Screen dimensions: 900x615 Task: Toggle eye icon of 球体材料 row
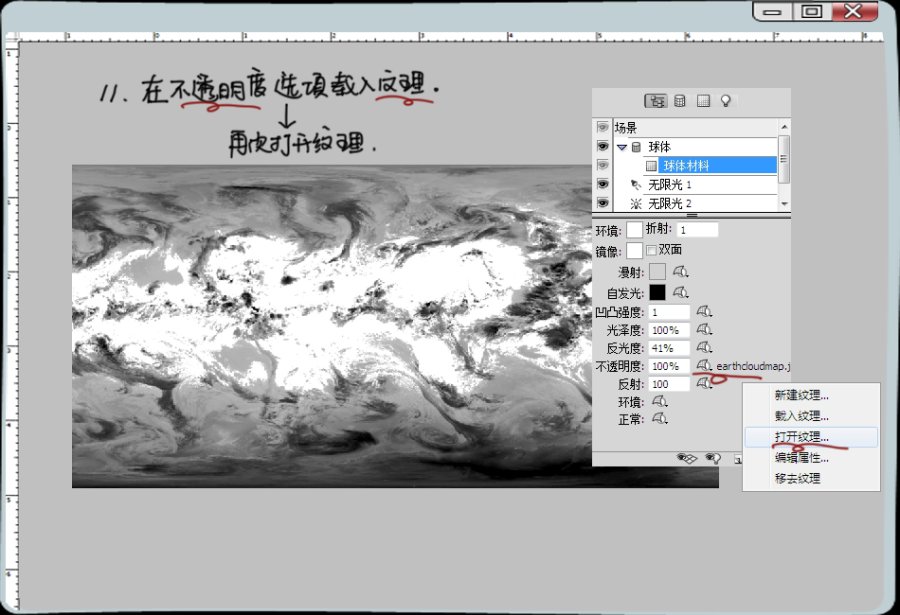pyautogui.click(x=603, y=165)
